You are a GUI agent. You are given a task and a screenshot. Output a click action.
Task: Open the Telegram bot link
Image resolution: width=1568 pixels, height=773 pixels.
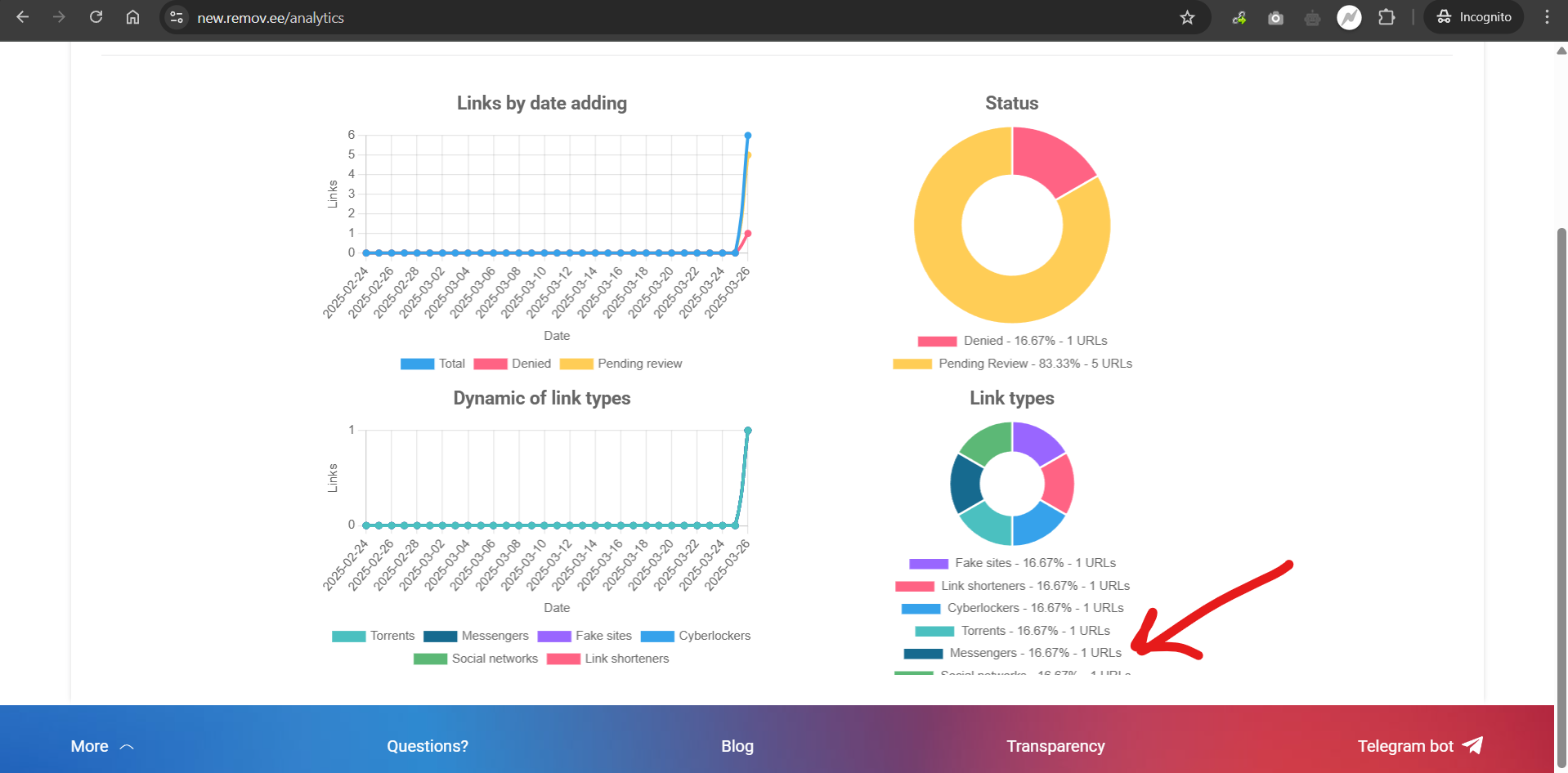point(1418,746)
